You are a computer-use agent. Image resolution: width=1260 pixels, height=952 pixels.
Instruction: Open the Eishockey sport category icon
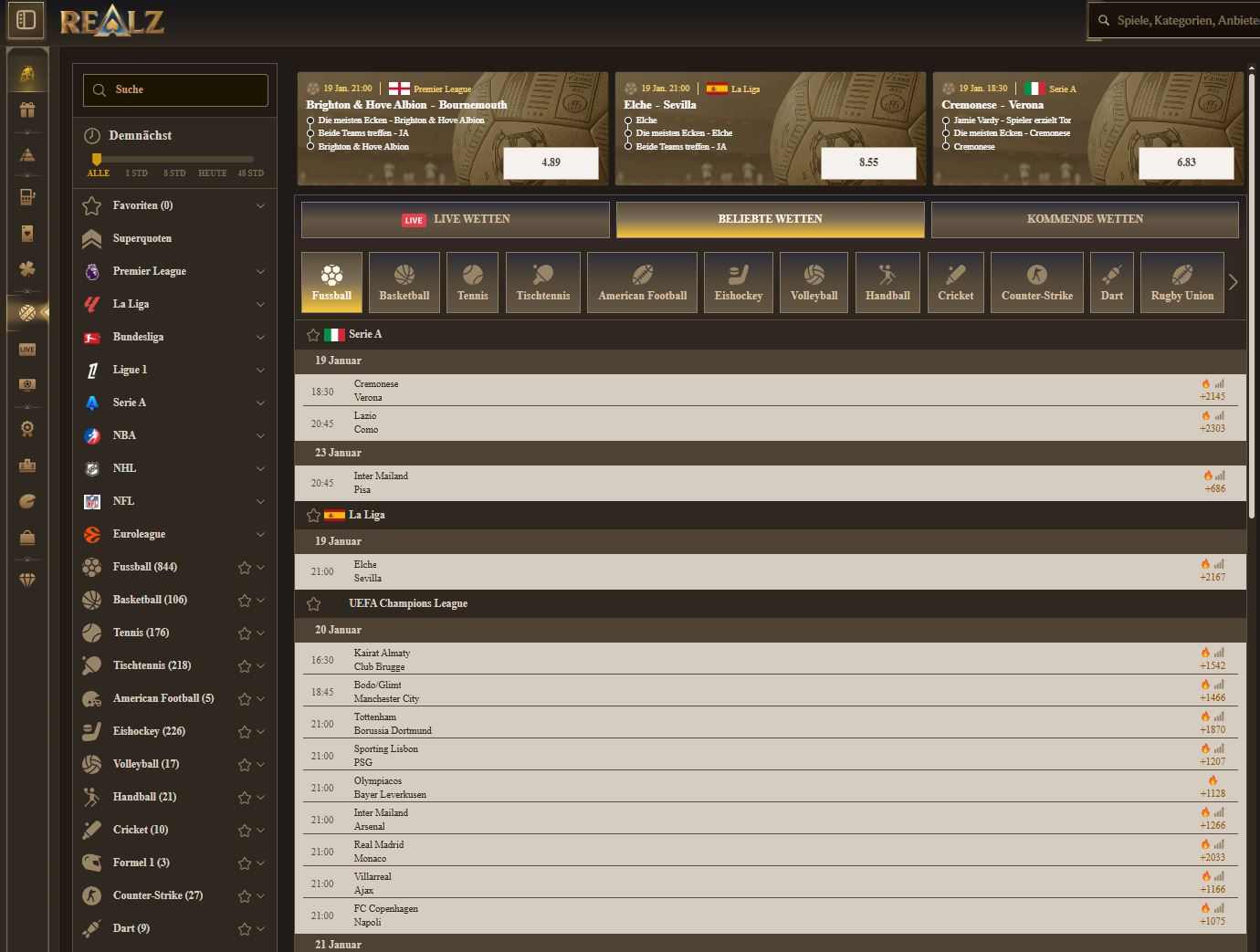[739, 282]
